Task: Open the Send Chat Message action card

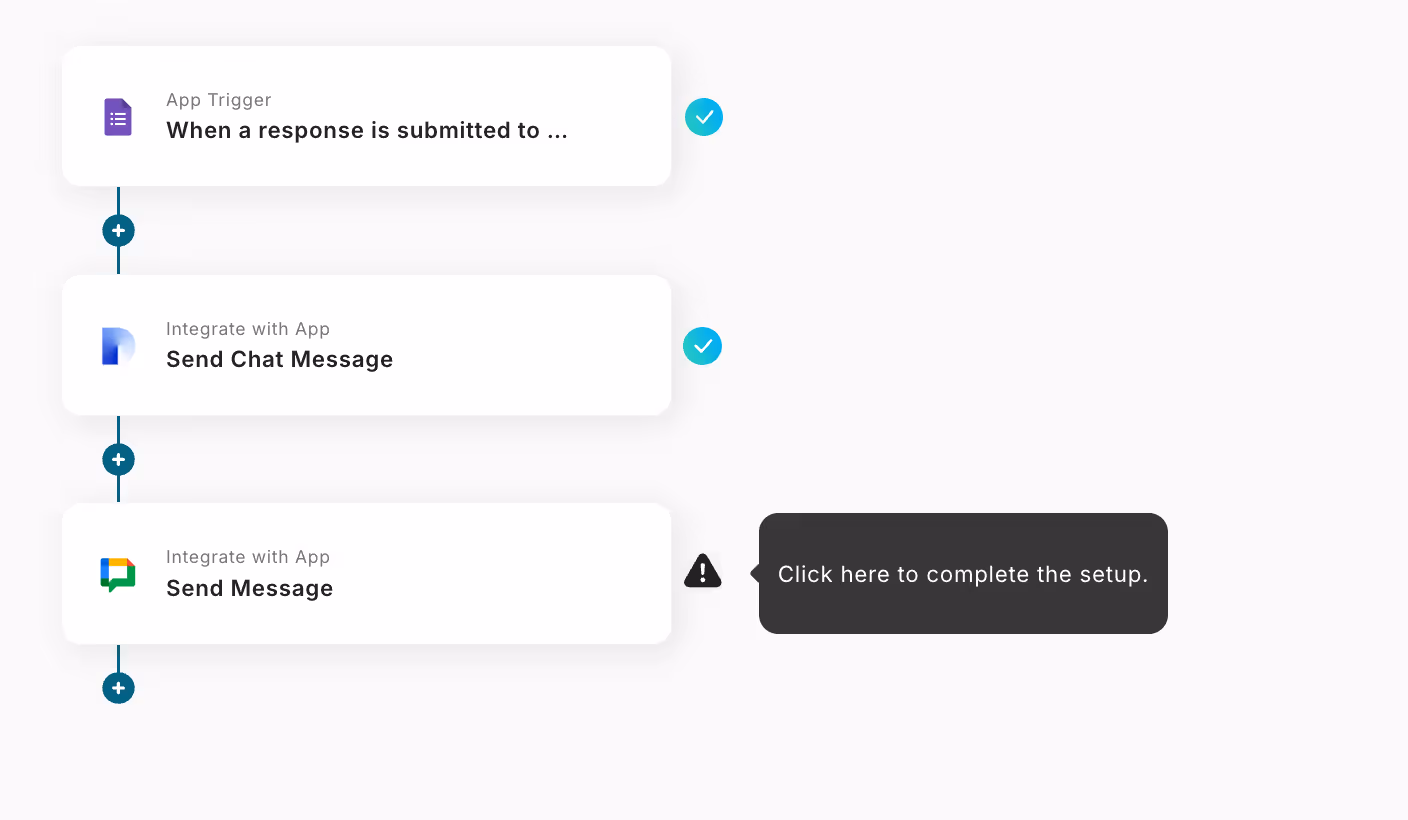Action: point(366,345)
